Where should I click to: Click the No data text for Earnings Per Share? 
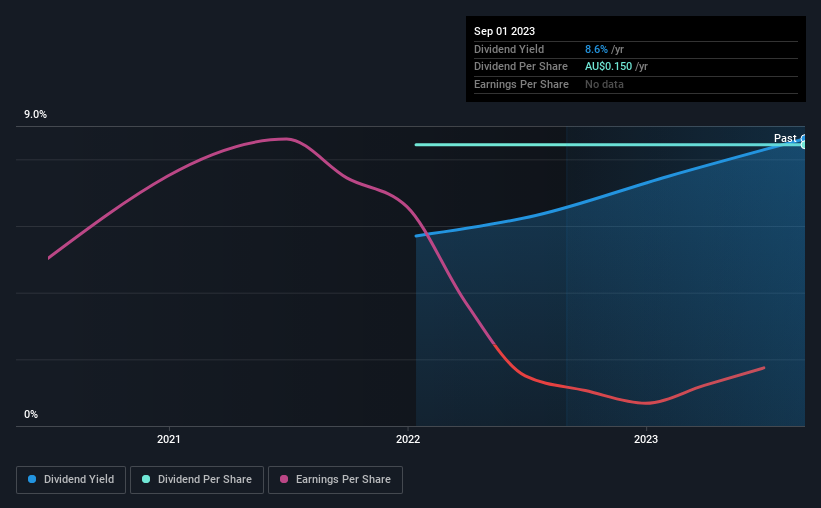tap(604, 84)
